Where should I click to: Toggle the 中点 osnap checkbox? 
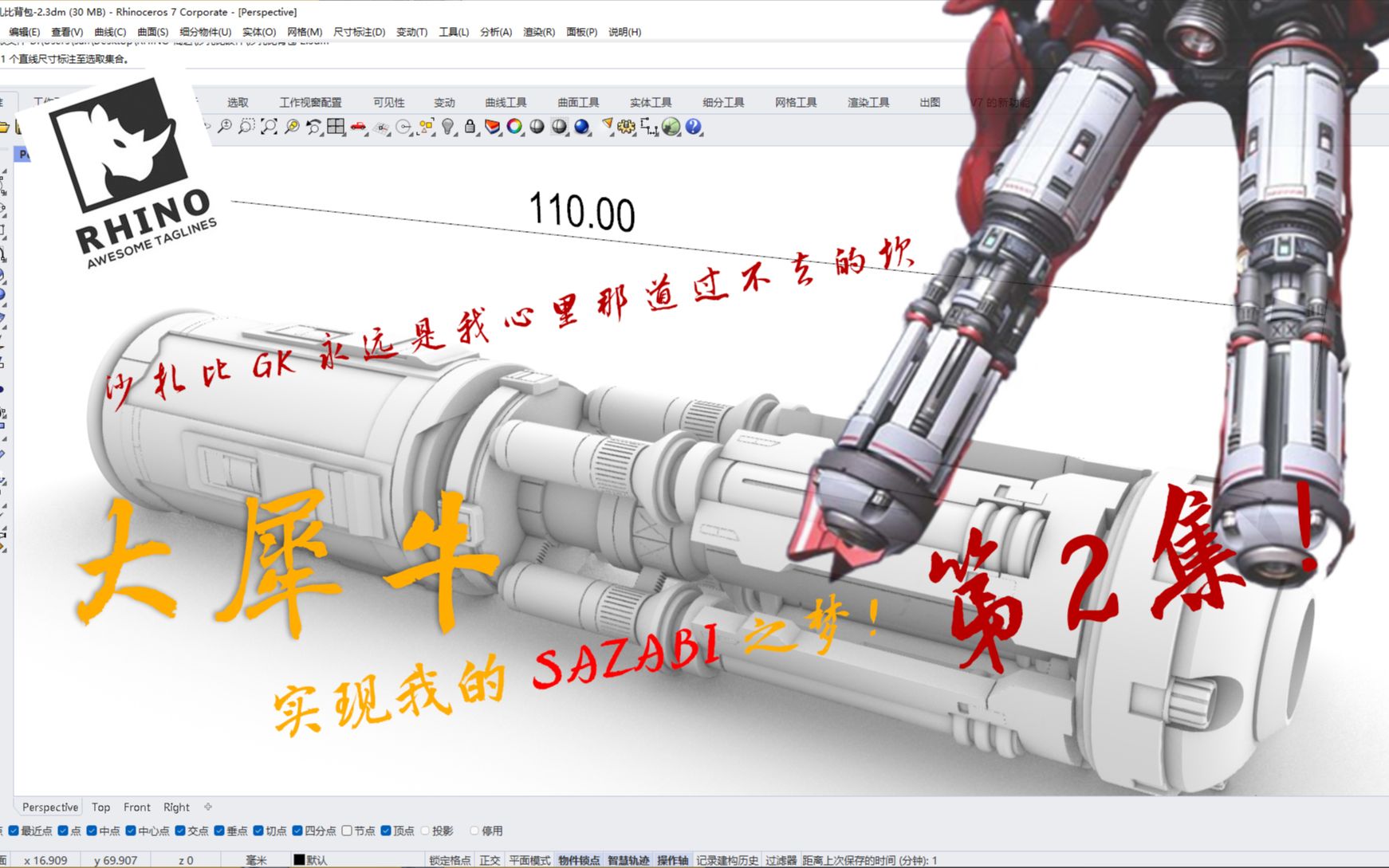[x=92, y=831]
